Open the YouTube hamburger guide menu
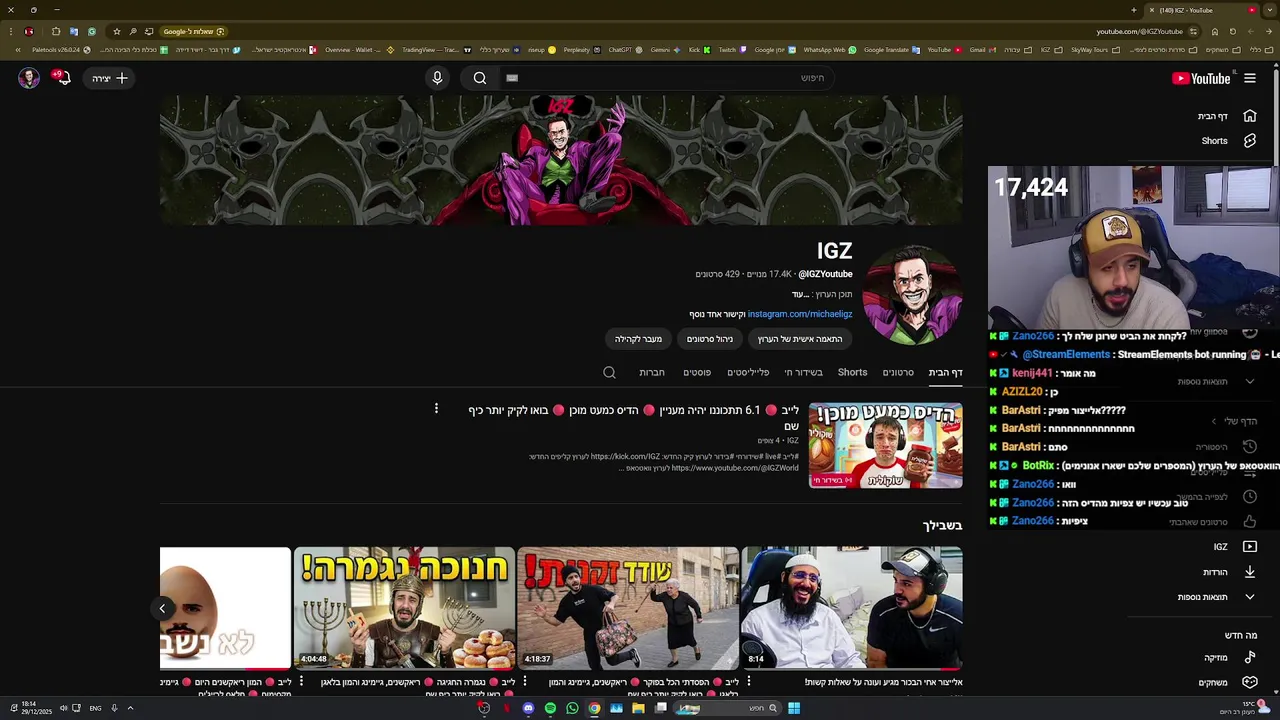Image resolution: width=1280 pixels, height=720 pixels. point(1250,78)
